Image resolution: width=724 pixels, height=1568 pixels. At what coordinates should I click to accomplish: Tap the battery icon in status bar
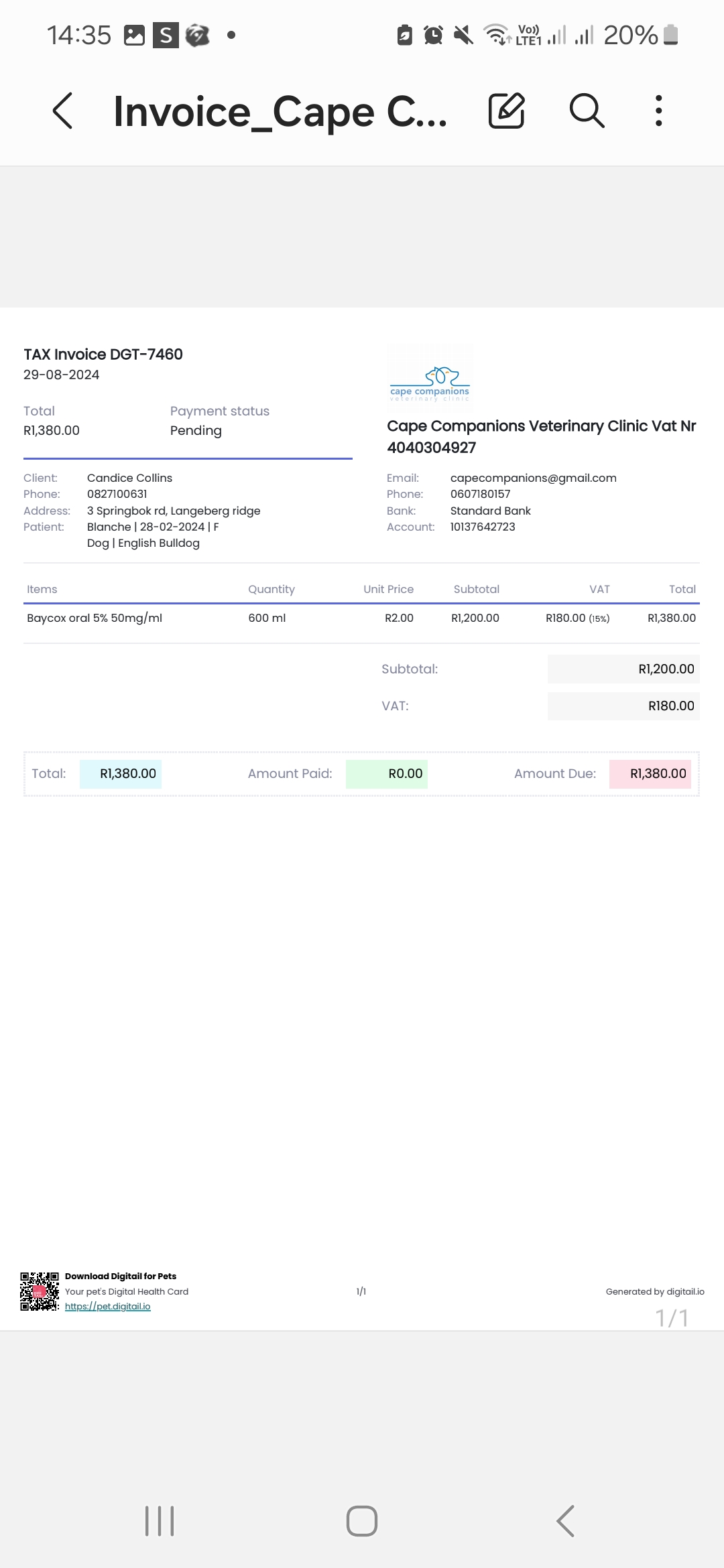click(x=671, y=34)
